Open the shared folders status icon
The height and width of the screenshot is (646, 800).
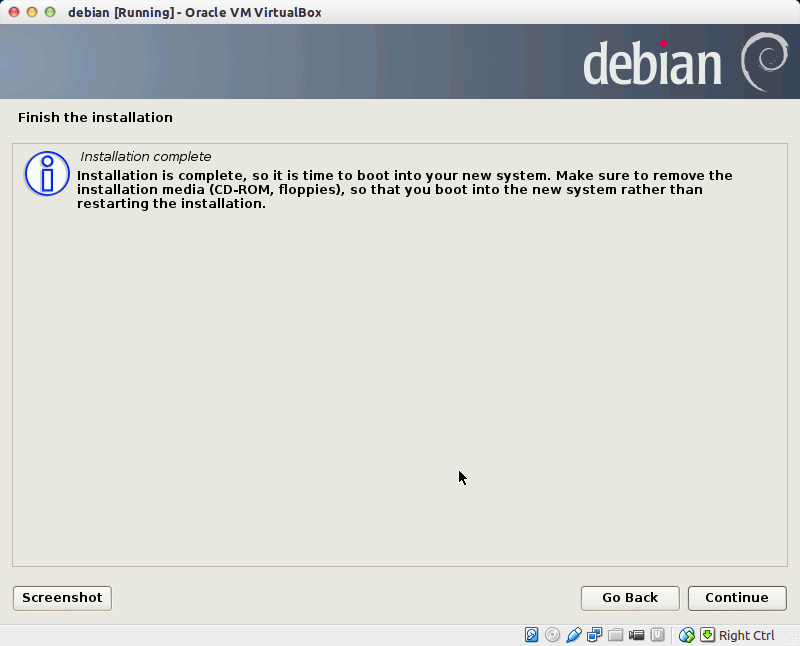coord(615,635)
